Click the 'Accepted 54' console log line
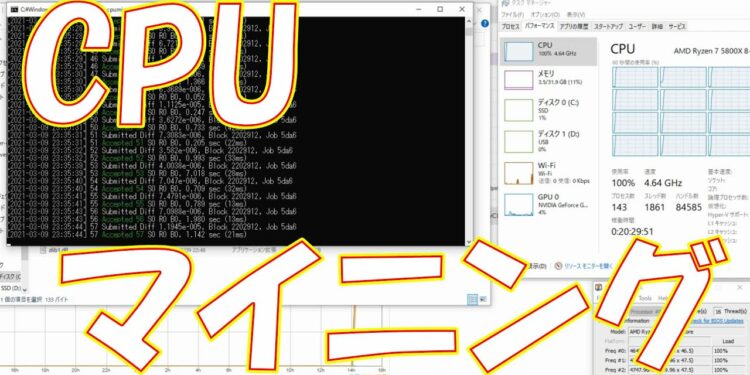This screenshot has width=750, height=375. click(x=127, y=188)
